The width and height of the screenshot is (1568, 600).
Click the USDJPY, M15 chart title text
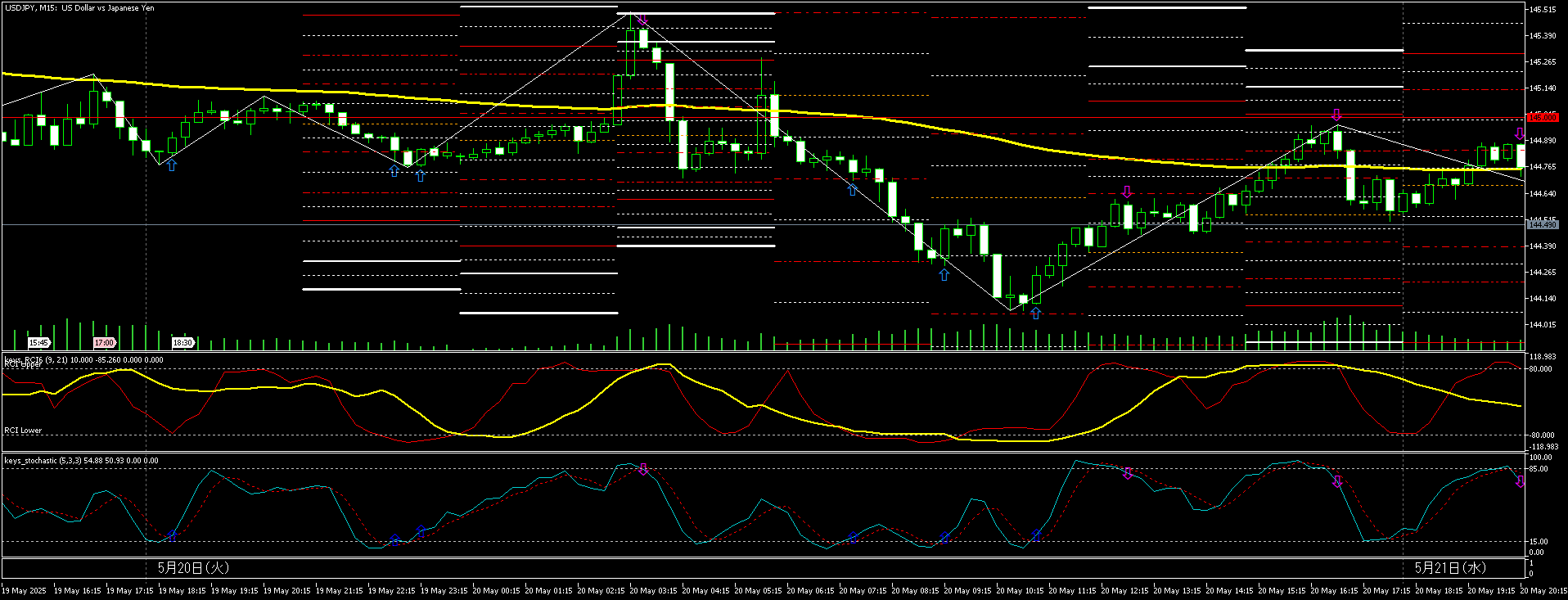coord(79,8)
